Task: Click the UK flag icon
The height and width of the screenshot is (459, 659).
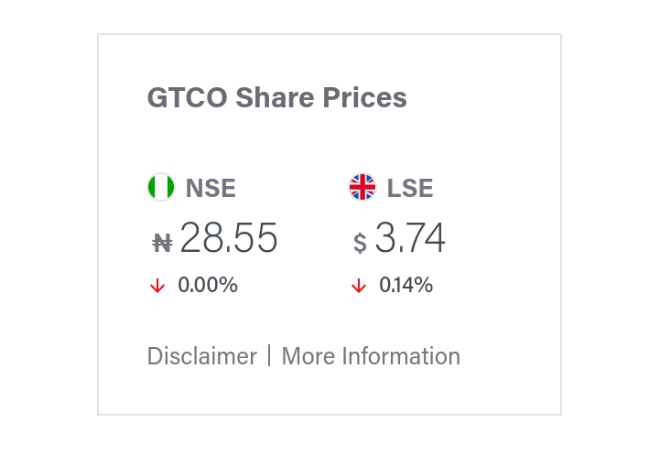Action: coord(362,187)
